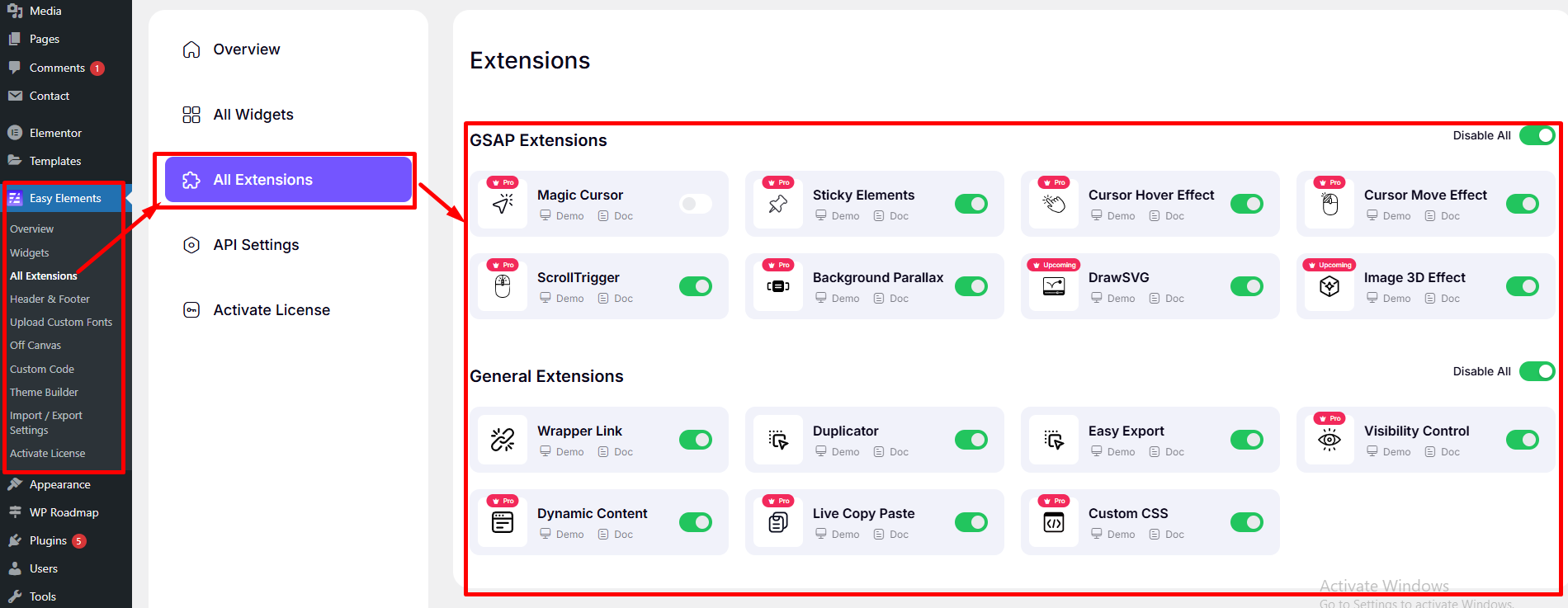
Task: Toggle Disable All for GSAP Extensions
Action: point(1537,135)
